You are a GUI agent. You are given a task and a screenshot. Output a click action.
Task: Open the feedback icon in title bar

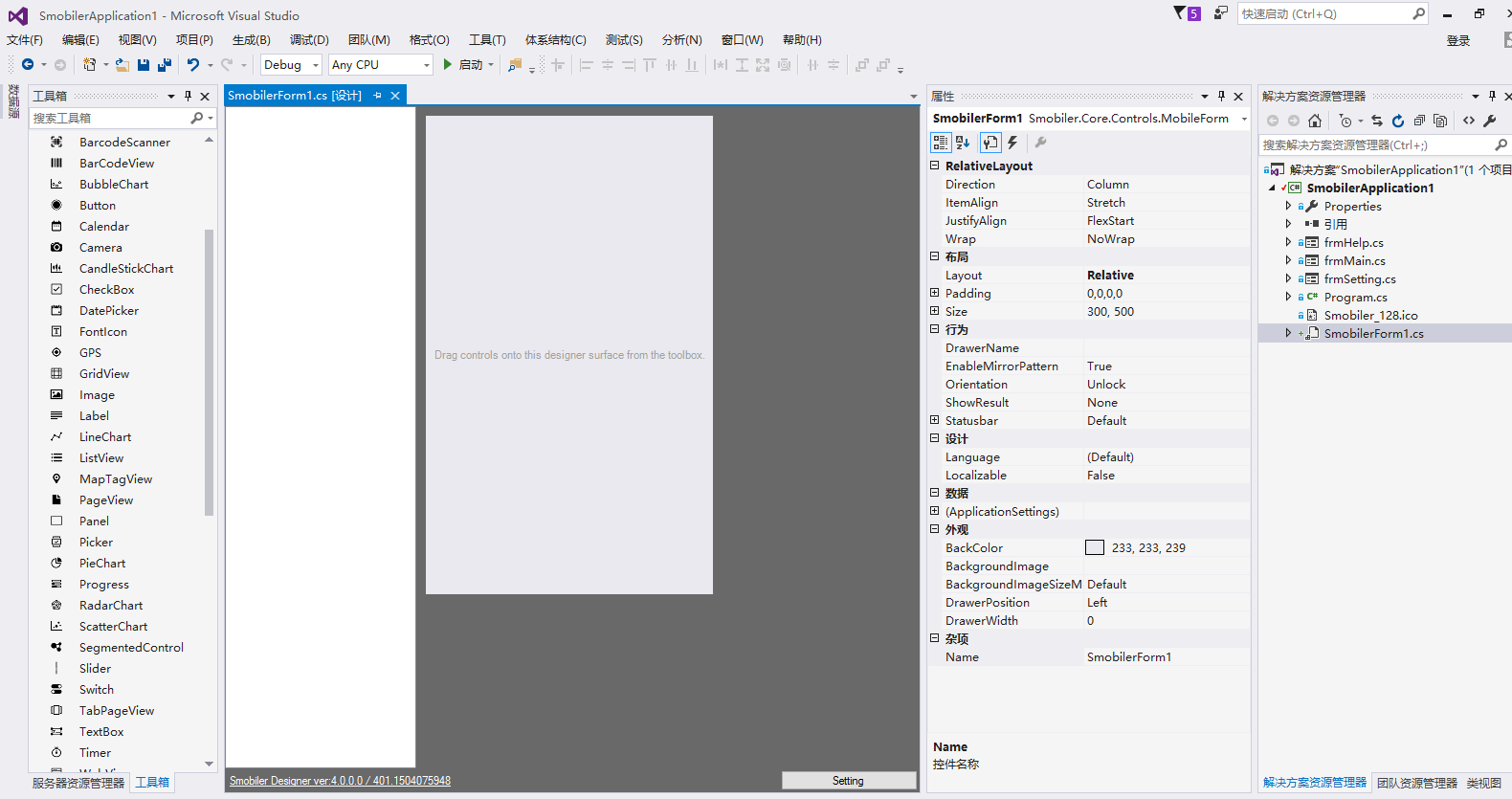[x=1220, y=13]
